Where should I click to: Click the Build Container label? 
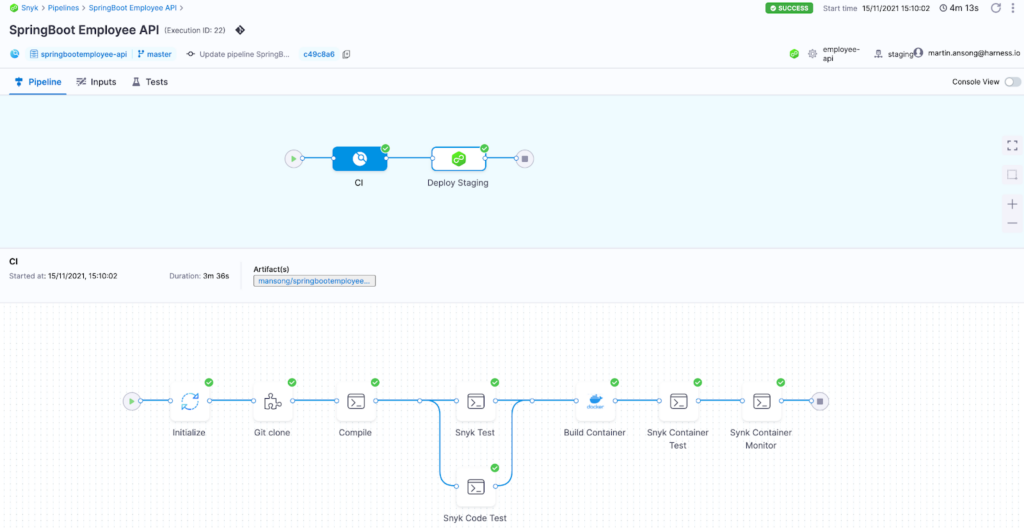(x=595, y=433)
